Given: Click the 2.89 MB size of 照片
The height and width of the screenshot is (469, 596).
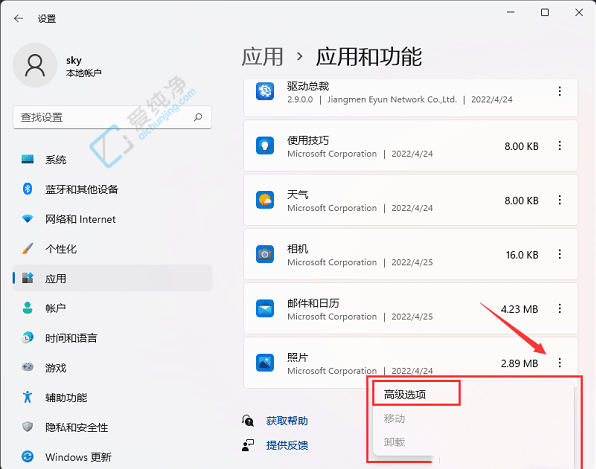Looking at the screenshot, I should (519, 363).
